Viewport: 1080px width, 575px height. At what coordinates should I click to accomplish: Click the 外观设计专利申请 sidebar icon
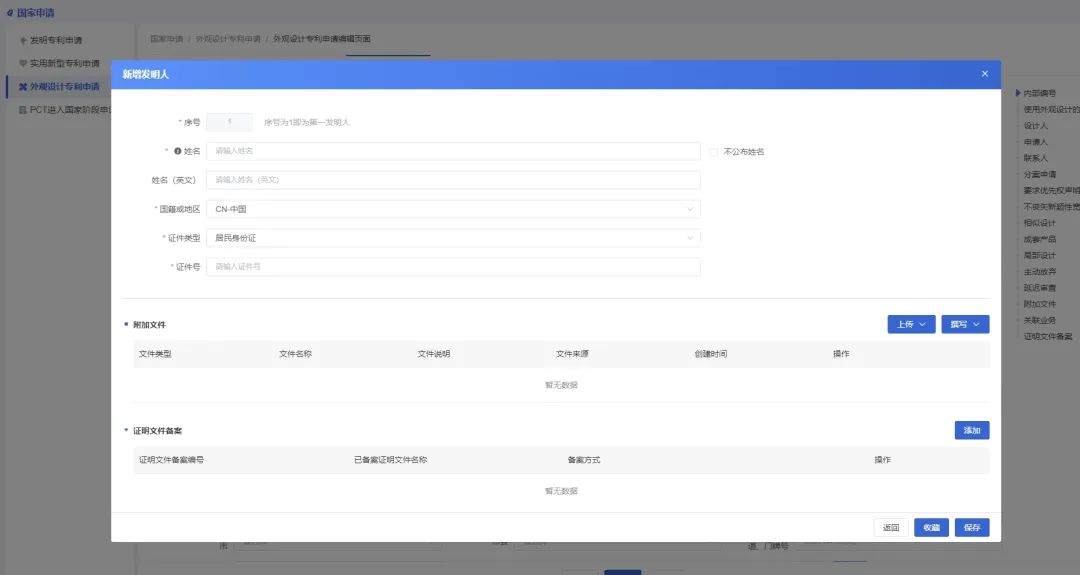[23, 87]
